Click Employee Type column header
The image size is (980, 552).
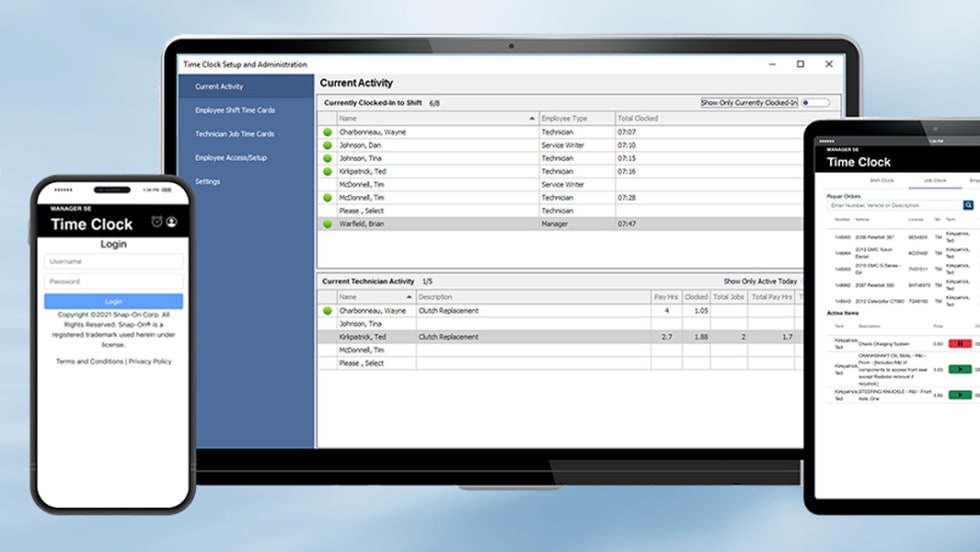coord(576,118)
